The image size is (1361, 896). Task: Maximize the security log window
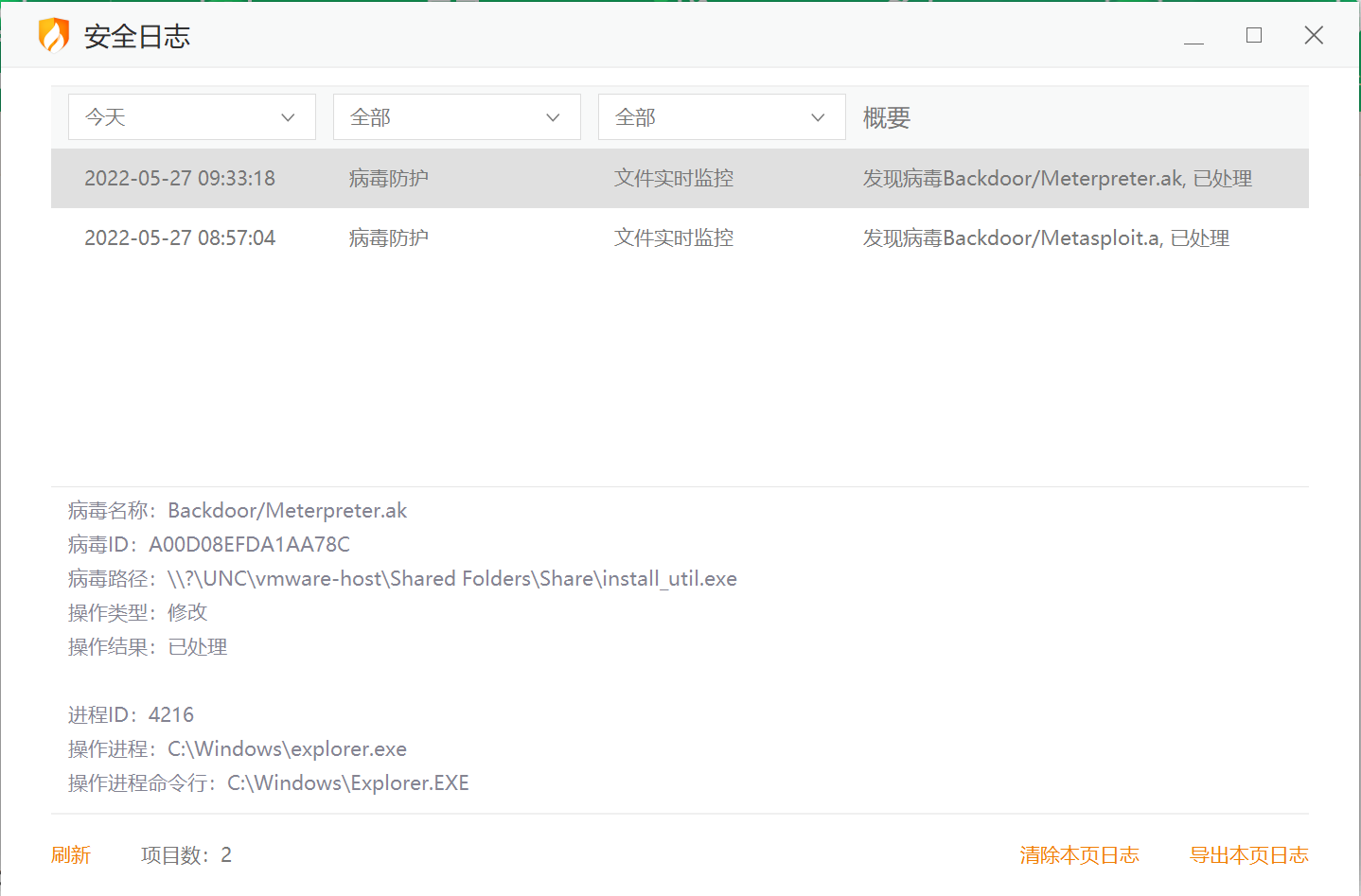tap(1253, 36)
